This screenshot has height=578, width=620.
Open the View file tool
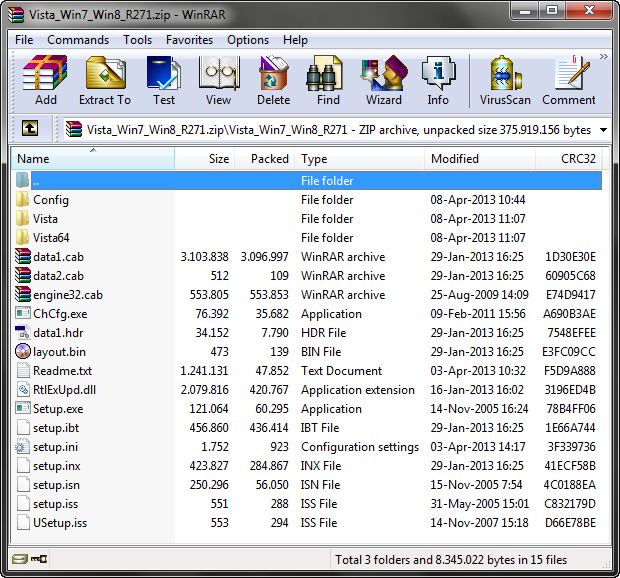tap(218, 81)
